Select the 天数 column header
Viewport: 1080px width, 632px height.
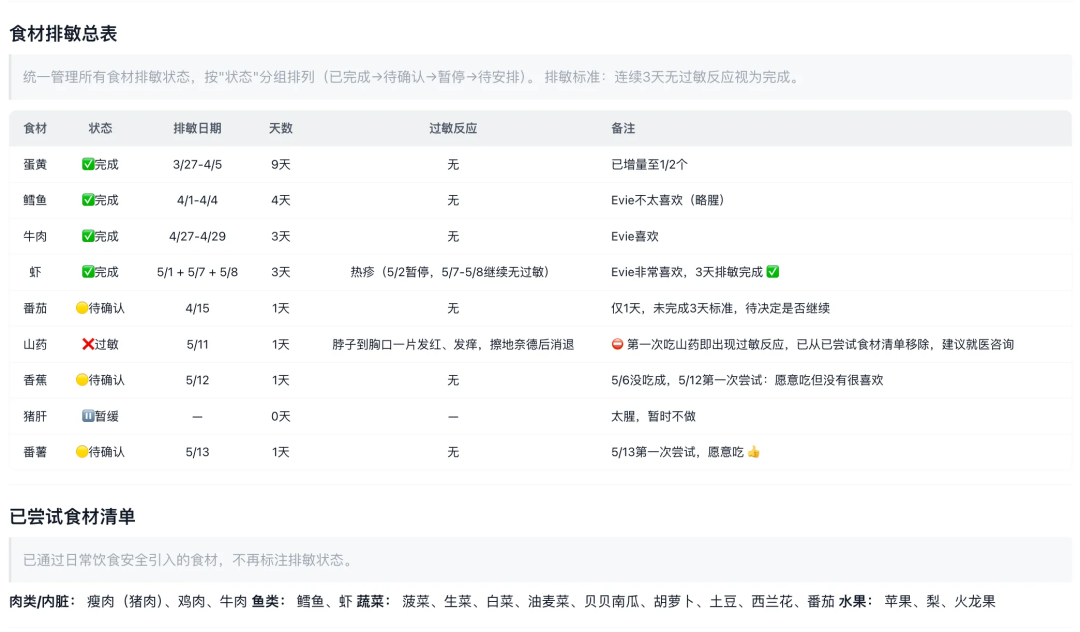[280, 128]
